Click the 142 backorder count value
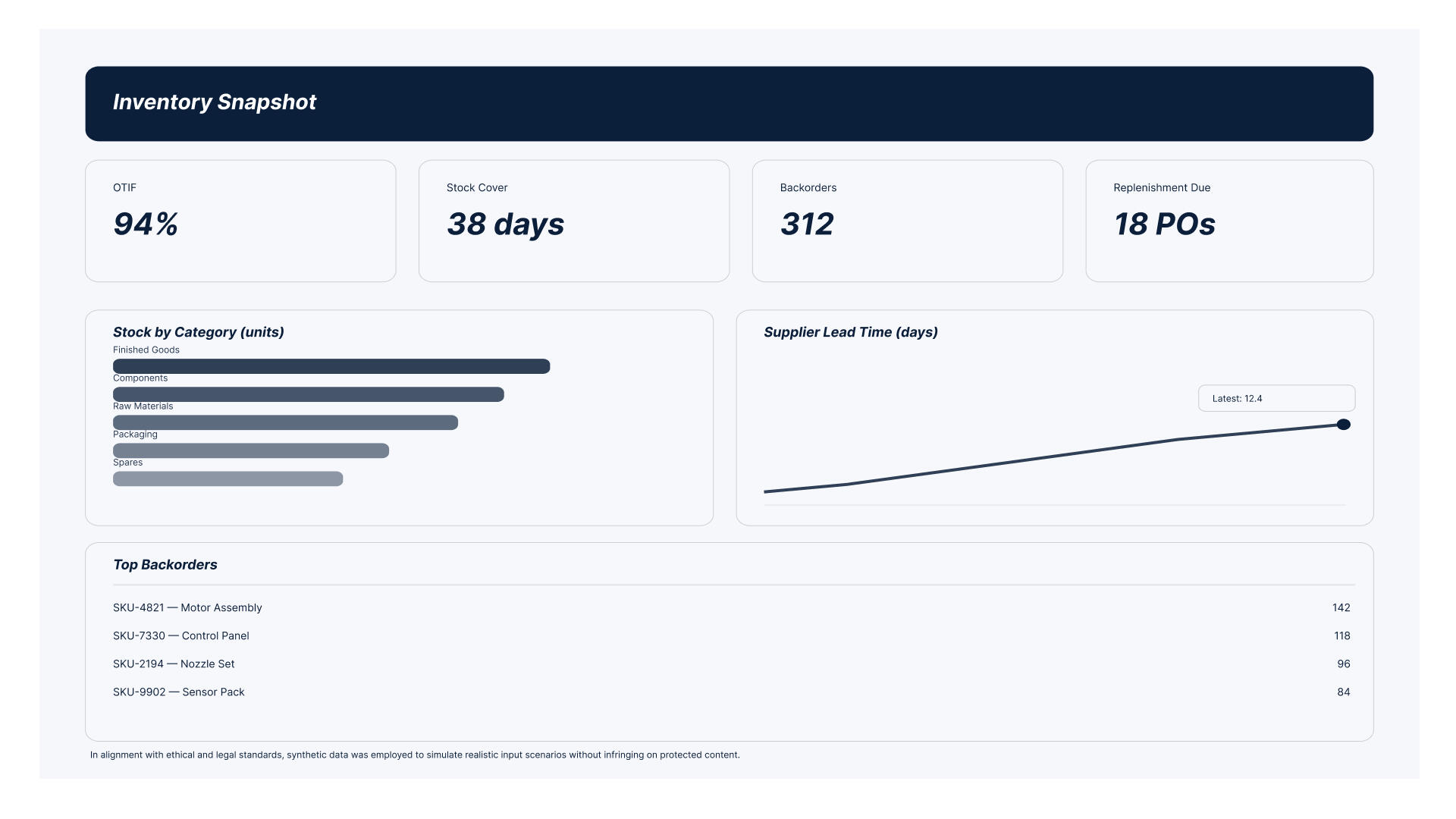 pos(1340,608)
